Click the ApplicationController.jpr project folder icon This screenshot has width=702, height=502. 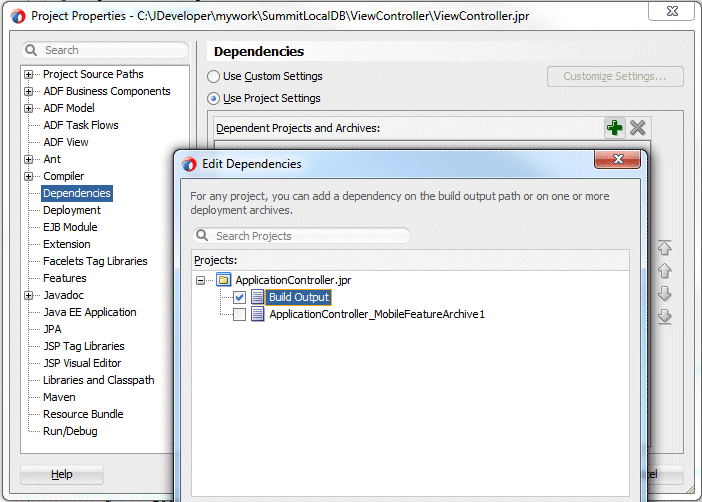point(223,280)
